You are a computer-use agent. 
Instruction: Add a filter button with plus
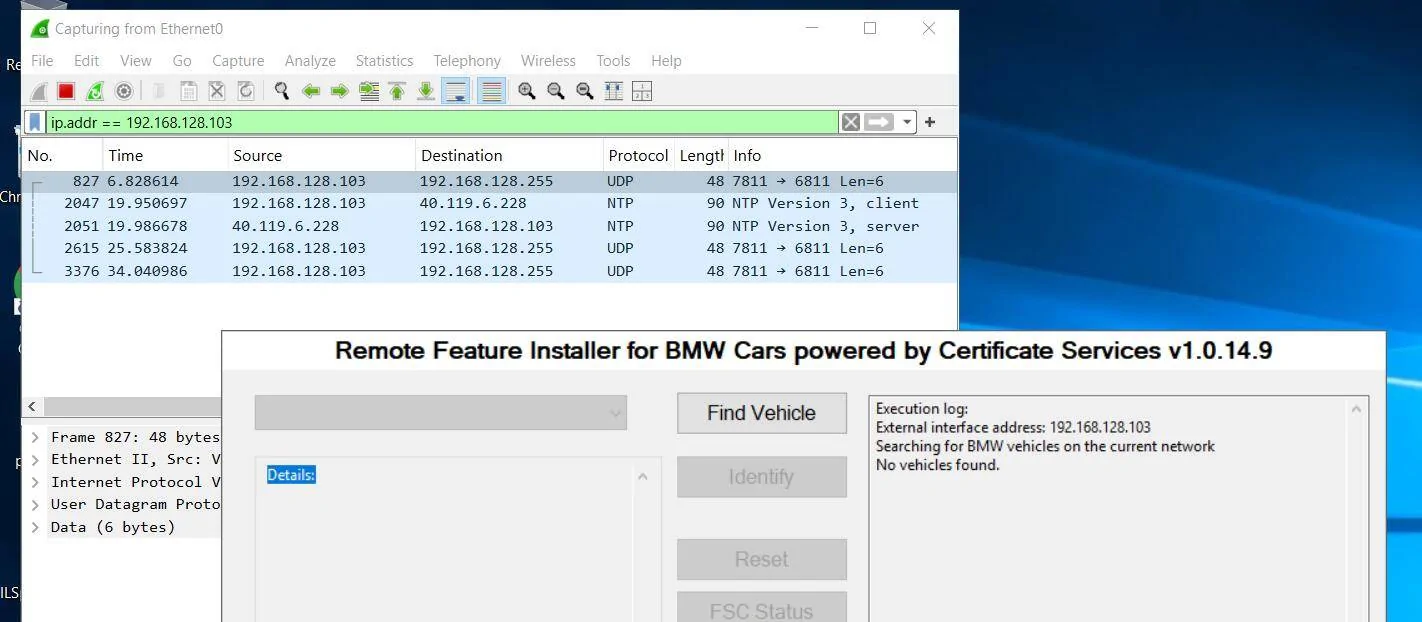tap(930, 122)
